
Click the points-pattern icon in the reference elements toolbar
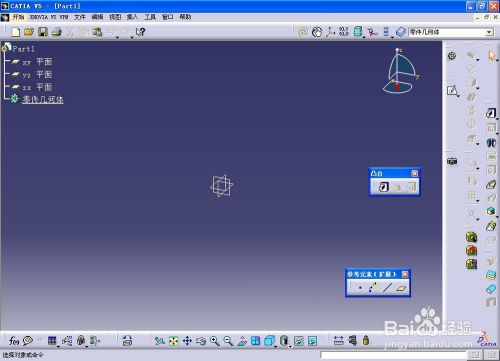click(x=373, y=287)
